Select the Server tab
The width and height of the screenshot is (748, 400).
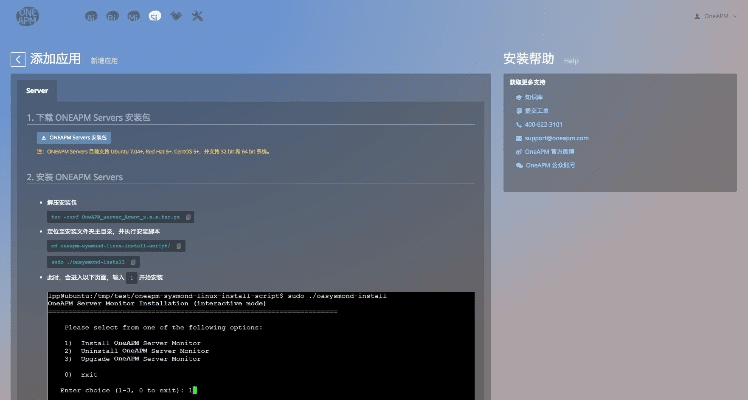(x=37, y=90)
